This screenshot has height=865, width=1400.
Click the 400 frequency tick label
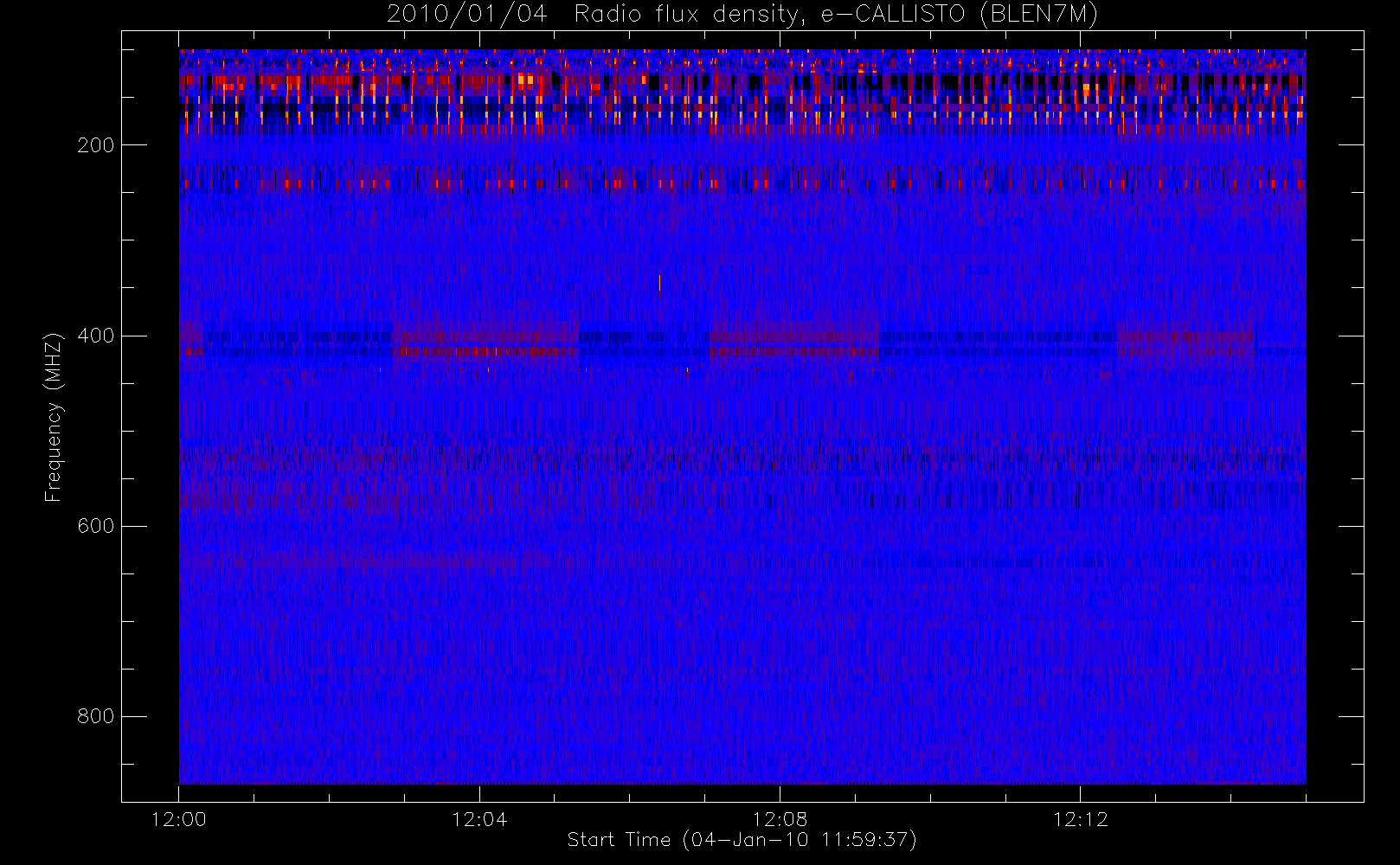[95, 336]
